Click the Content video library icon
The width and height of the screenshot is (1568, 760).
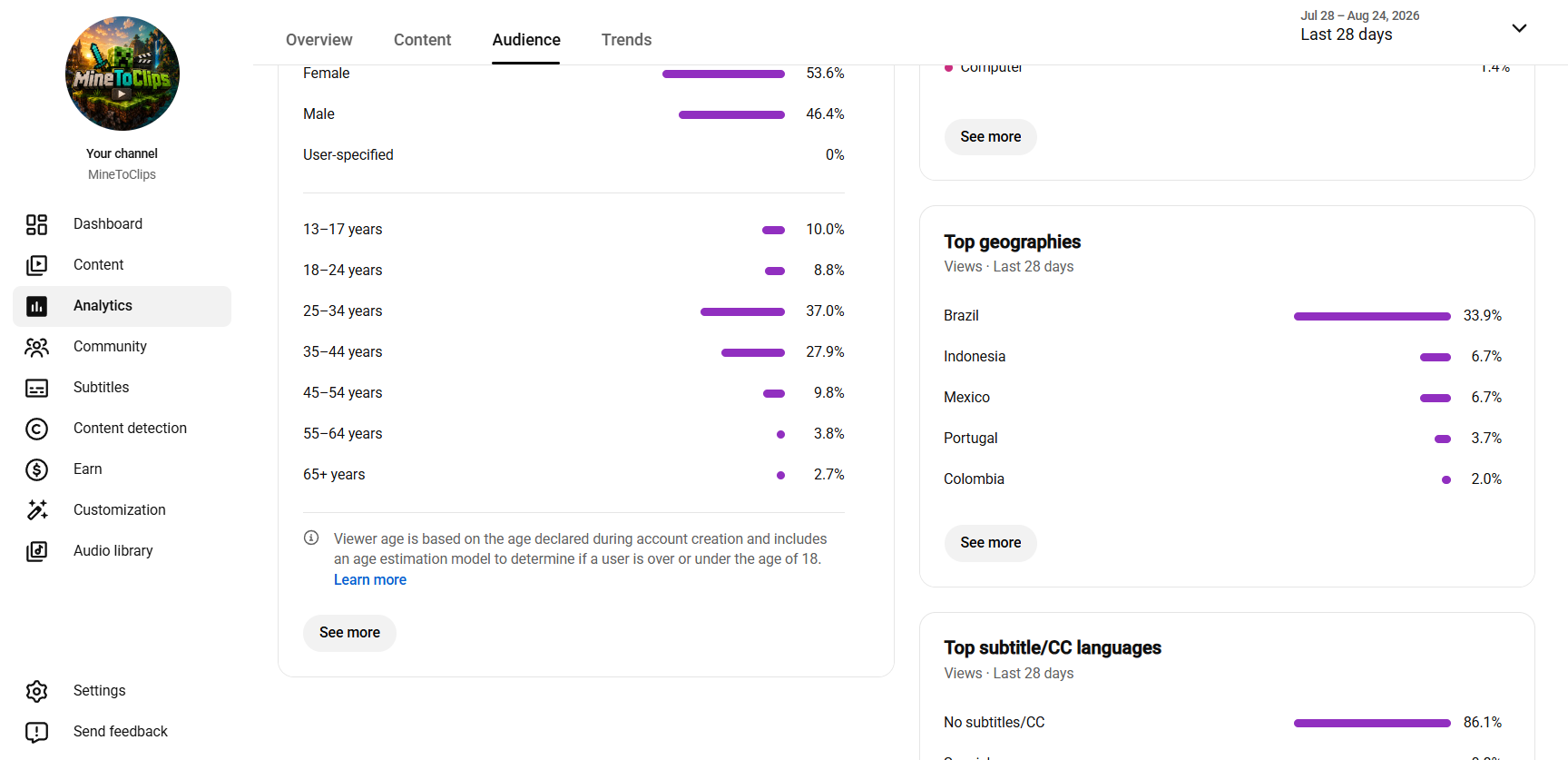36,265
